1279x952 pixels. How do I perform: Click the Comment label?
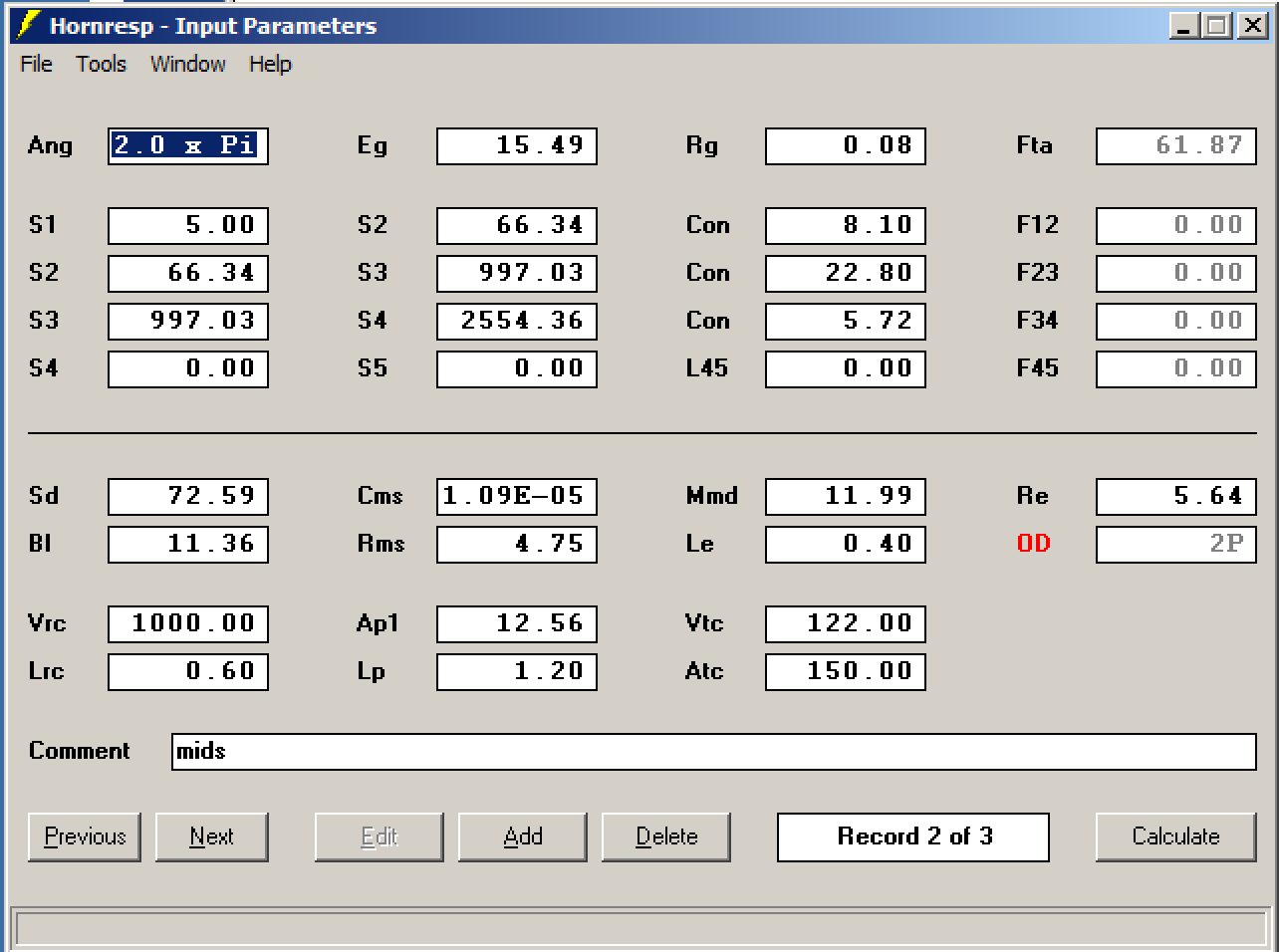pyautogui.click(x=79, y=751)
